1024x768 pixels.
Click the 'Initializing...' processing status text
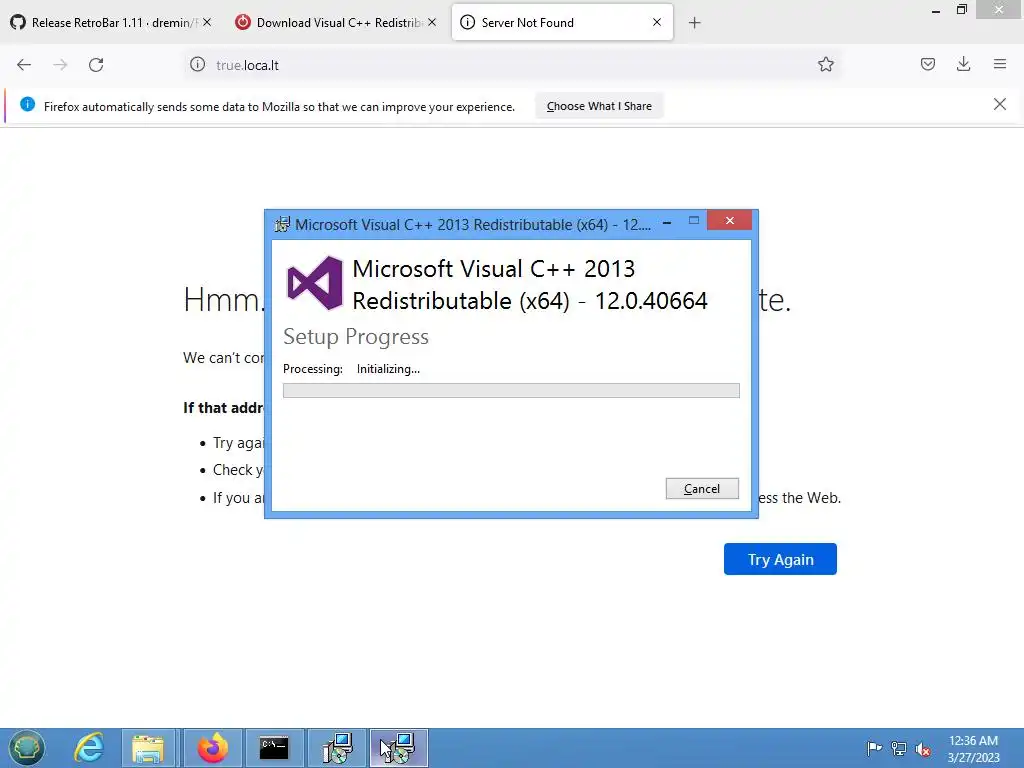click(x=388, y=369)
